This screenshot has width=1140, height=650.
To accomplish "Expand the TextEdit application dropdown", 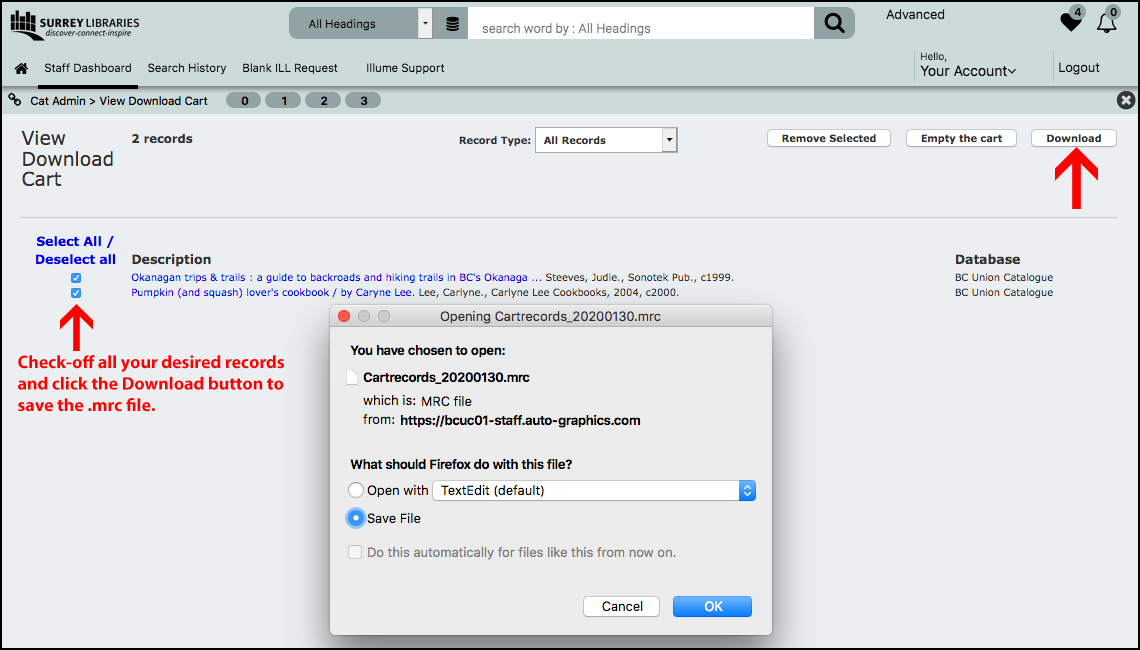I will coord(746,491).
